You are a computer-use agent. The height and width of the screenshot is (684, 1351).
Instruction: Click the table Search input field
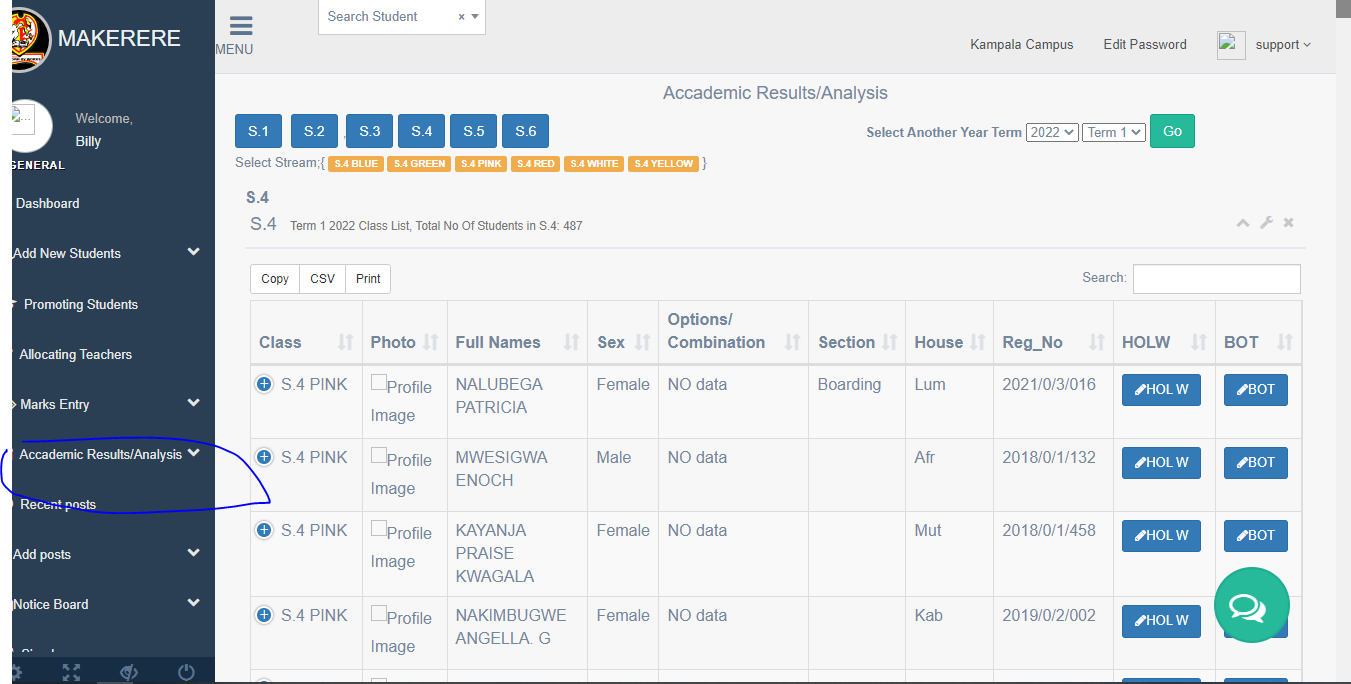click(x=1216, y=278)
